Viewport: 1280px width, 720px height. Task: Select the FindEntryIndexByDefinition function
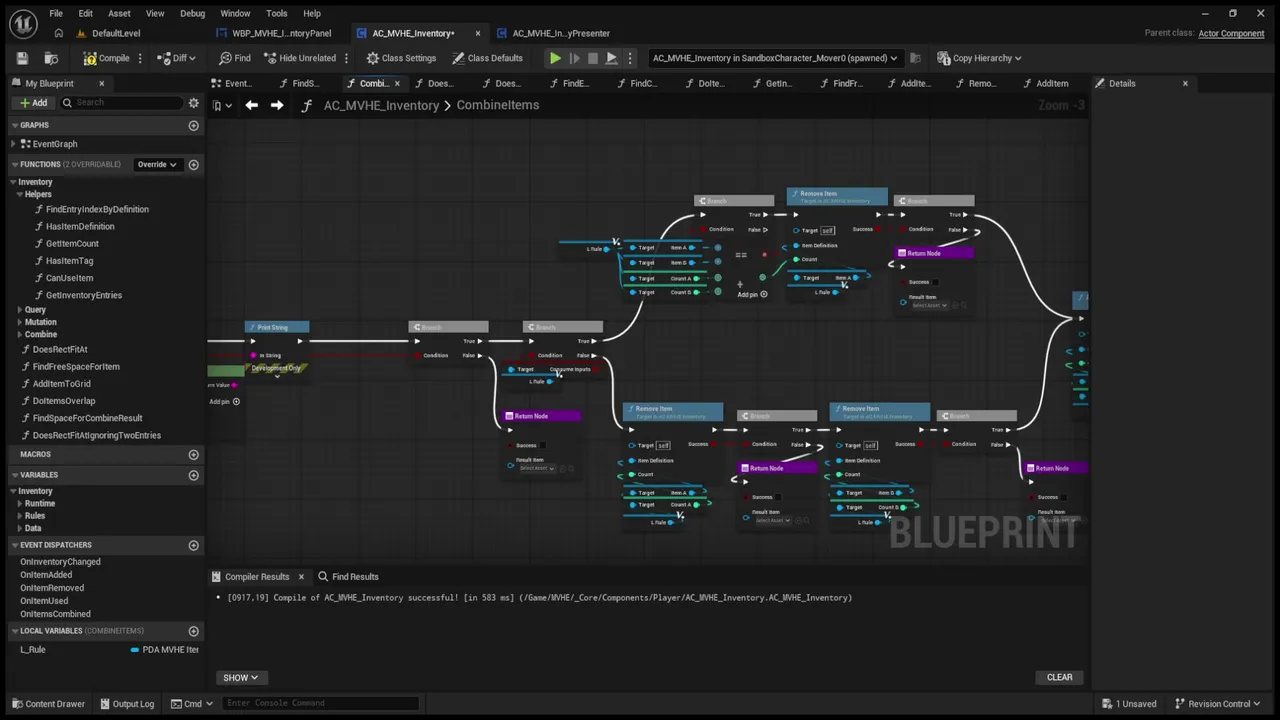click(97, 209)
